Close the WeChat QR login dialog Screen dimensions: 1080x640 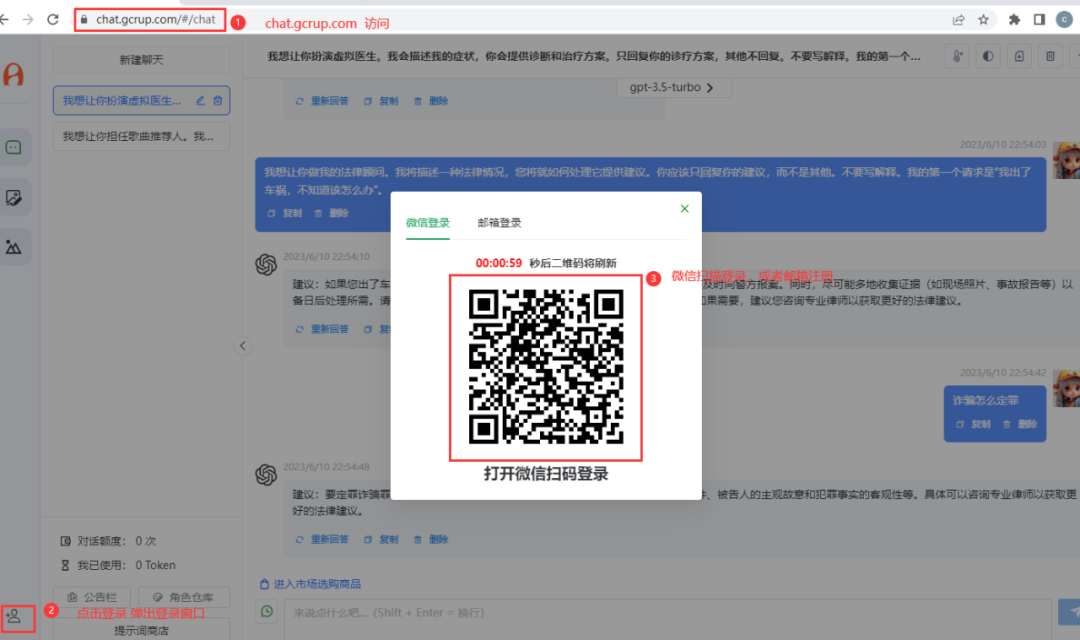click(684, 208)
